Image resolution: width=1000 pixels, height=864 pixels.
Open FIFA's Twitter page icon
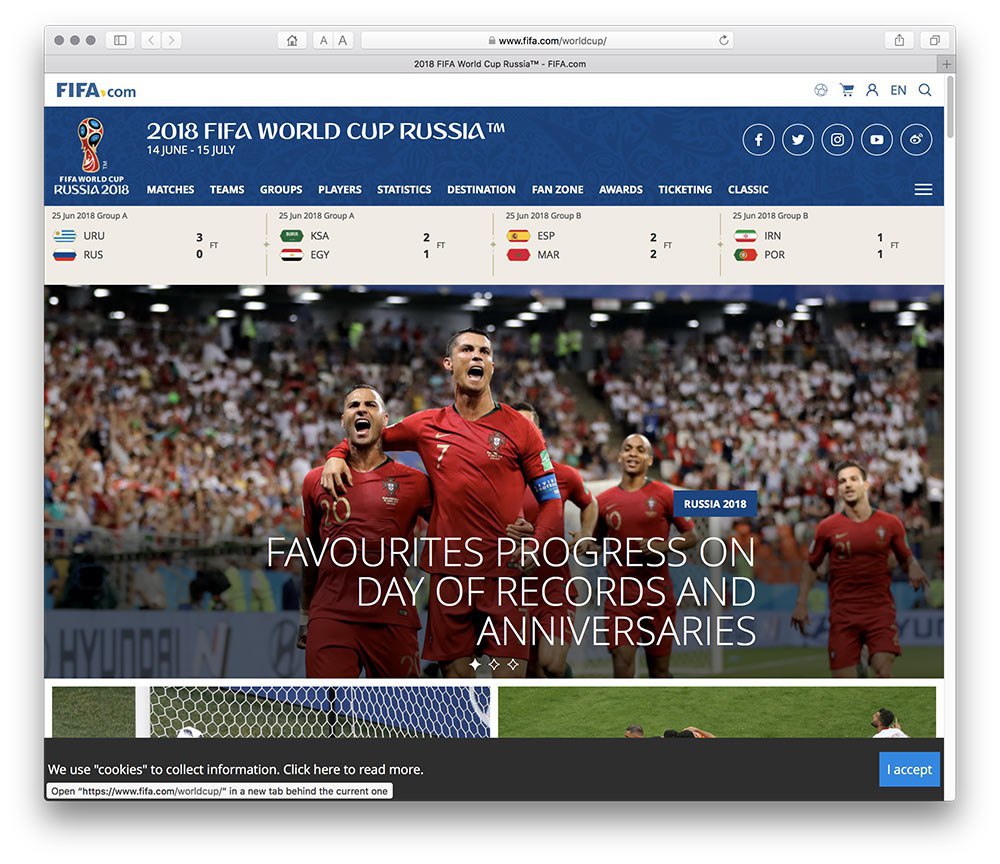coord(798,140)
